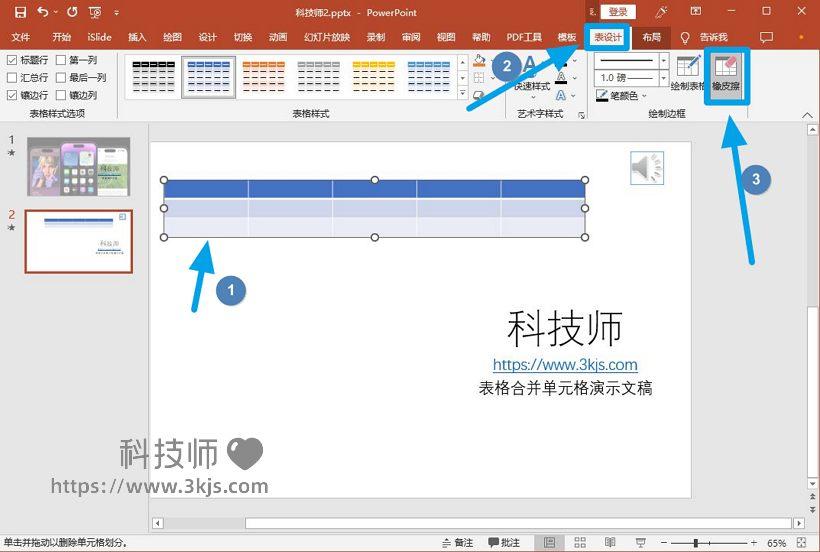820x552 pixels.
Task: Click the zoom slider handle
Action: pyautogui.click(x=696, y=543)
